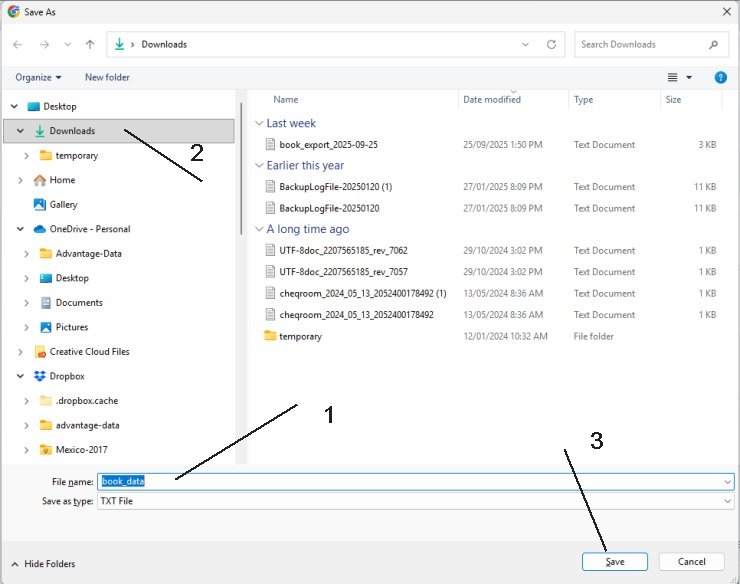Expand the Creative Cloud Files tree node
The image size is (740, 584).
(21, 352)
